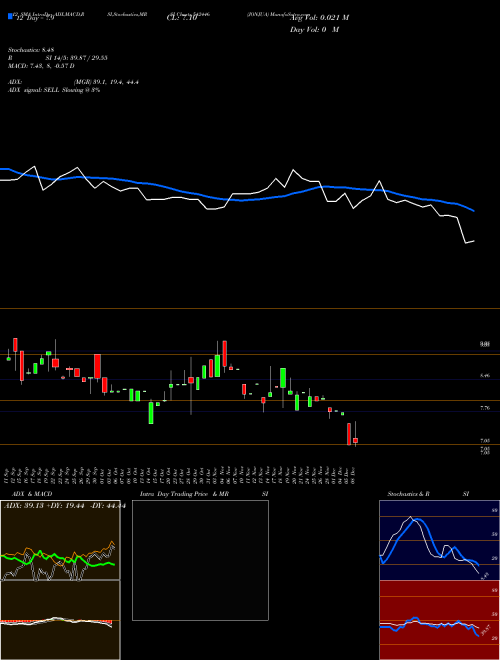Select the ADX (MGR) 39.1, 19.4, 44.4 values

[x=106, y=82]
